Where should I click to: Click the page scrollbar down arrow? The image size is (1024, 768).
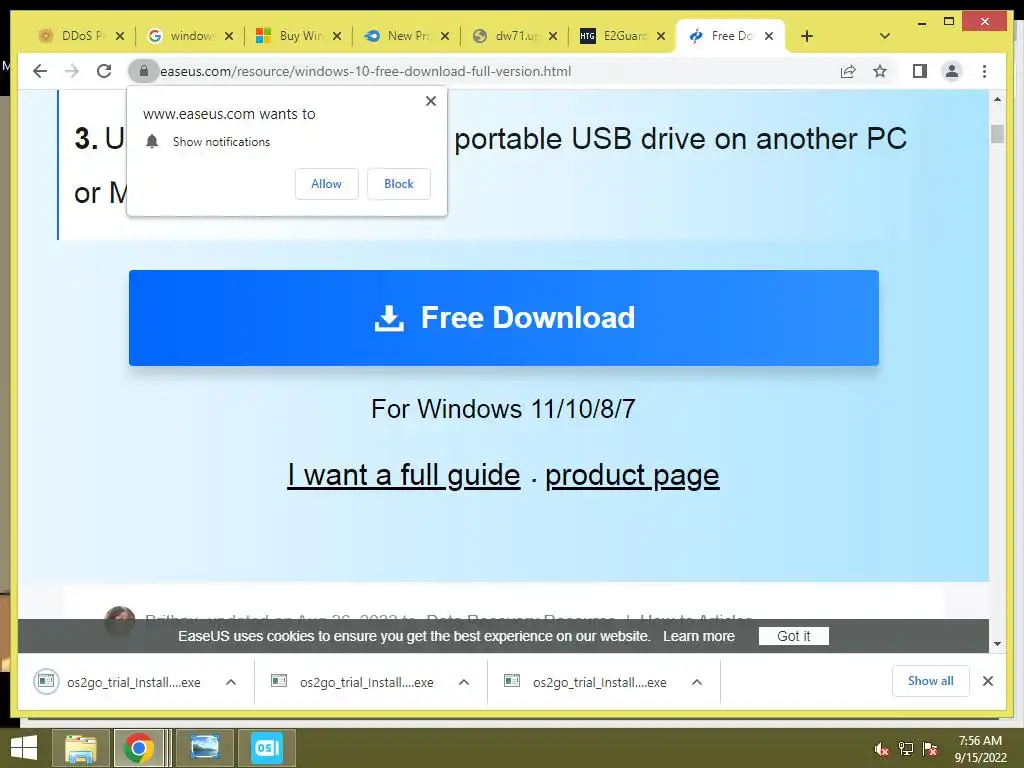[997, 644]
